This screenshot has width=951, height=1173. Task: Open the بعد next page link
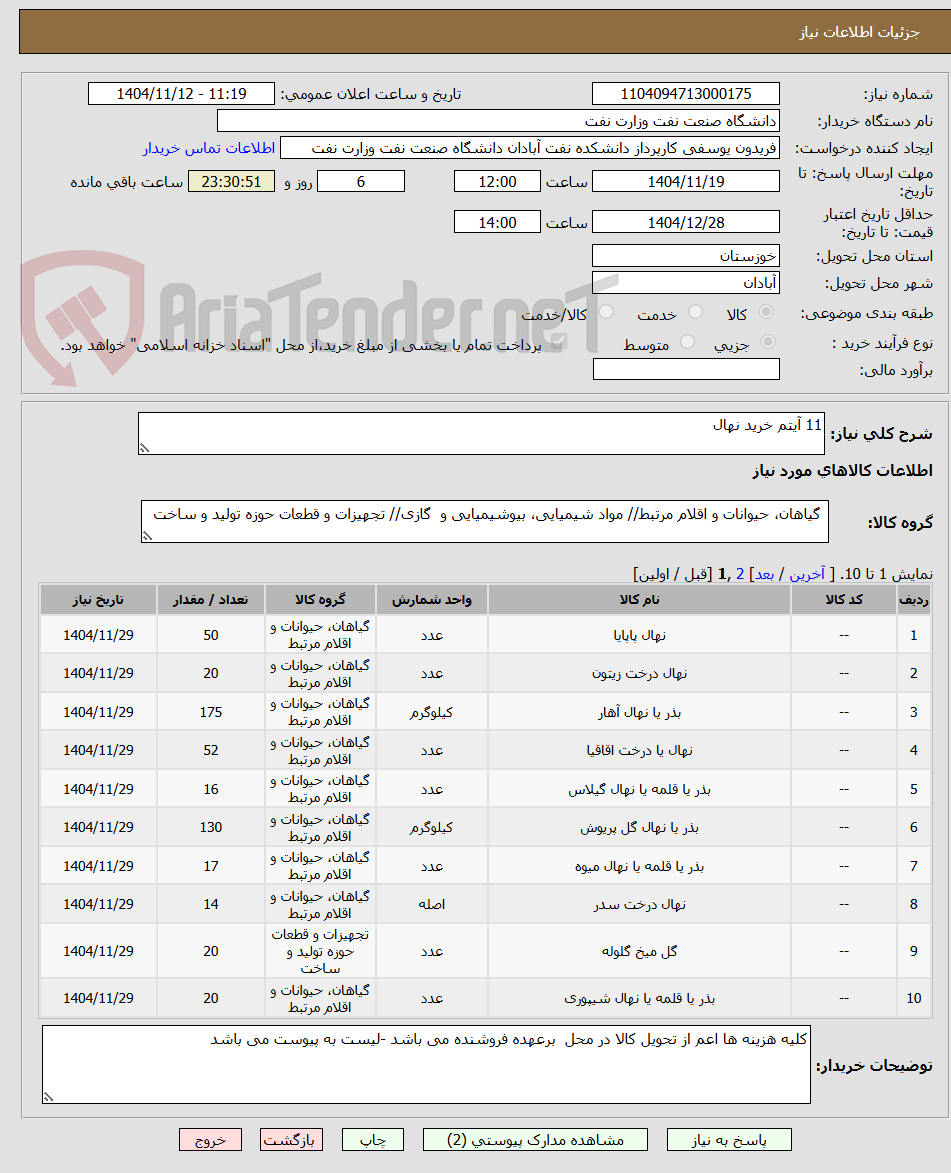point(764,574)
